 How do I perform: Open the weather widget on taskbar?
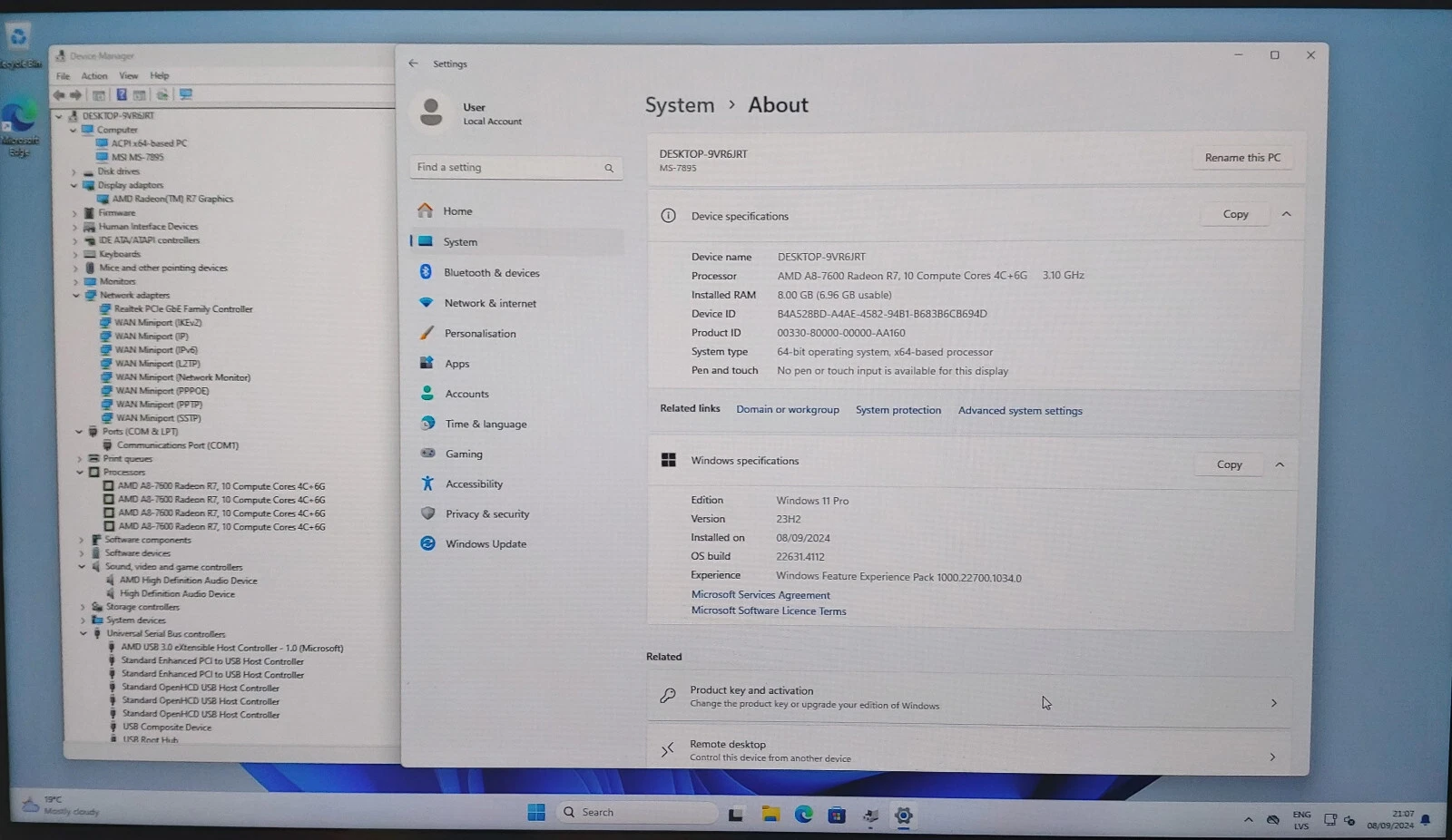tap(62, 806)
